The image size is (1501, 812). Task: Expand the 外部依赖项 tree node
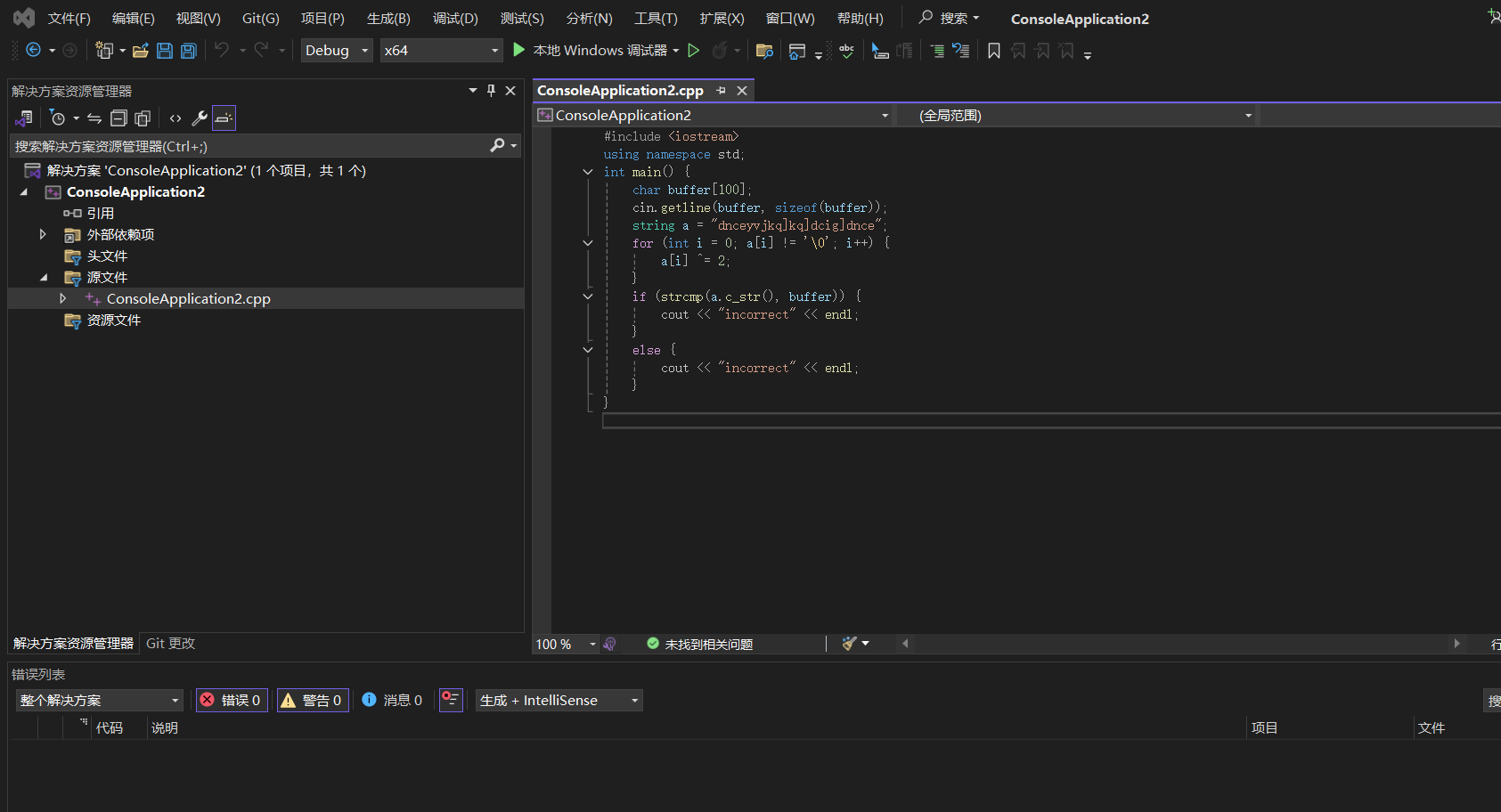(43, 234)
